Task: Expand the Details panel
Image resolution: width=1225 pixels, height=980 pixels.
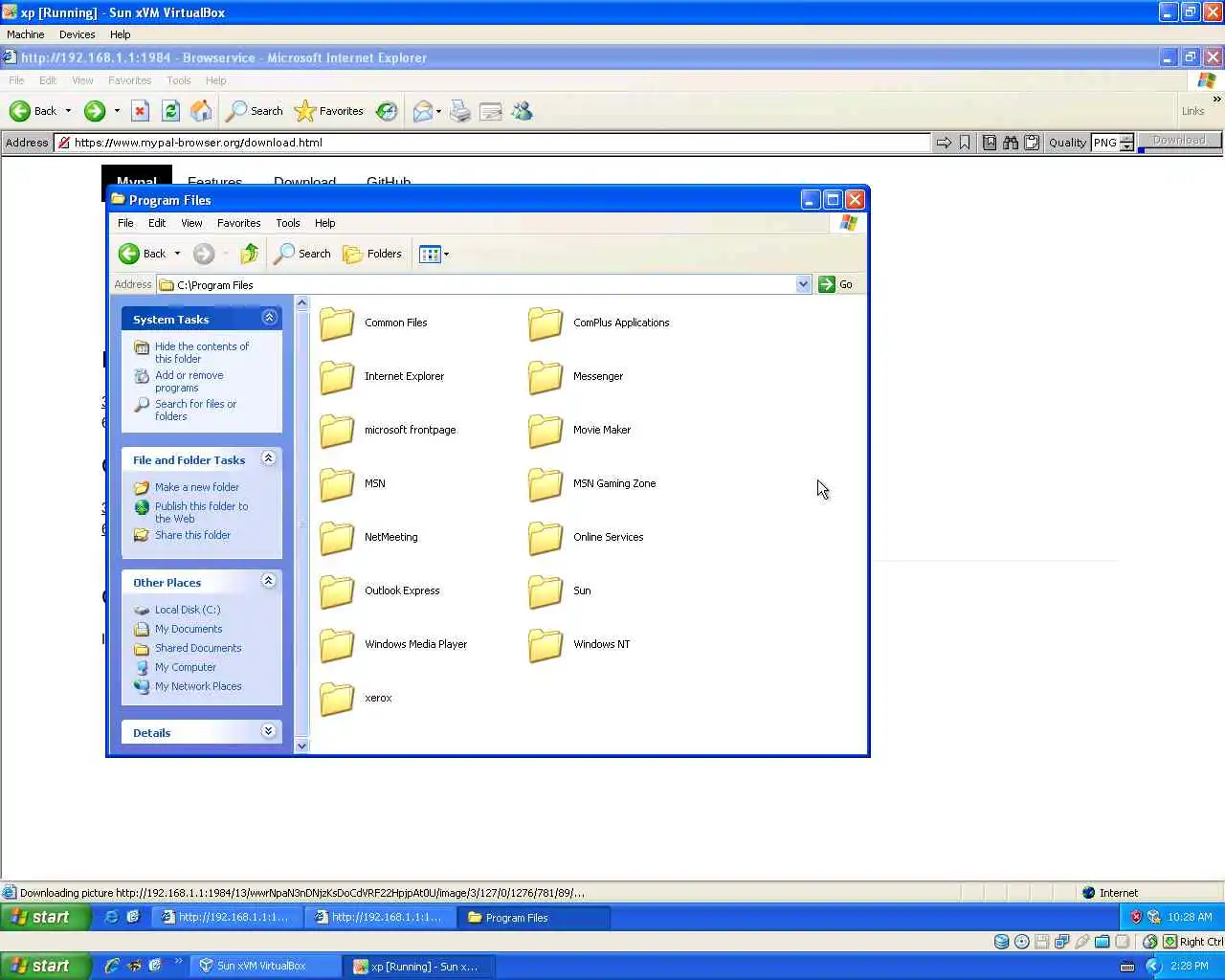Action: 269,731
